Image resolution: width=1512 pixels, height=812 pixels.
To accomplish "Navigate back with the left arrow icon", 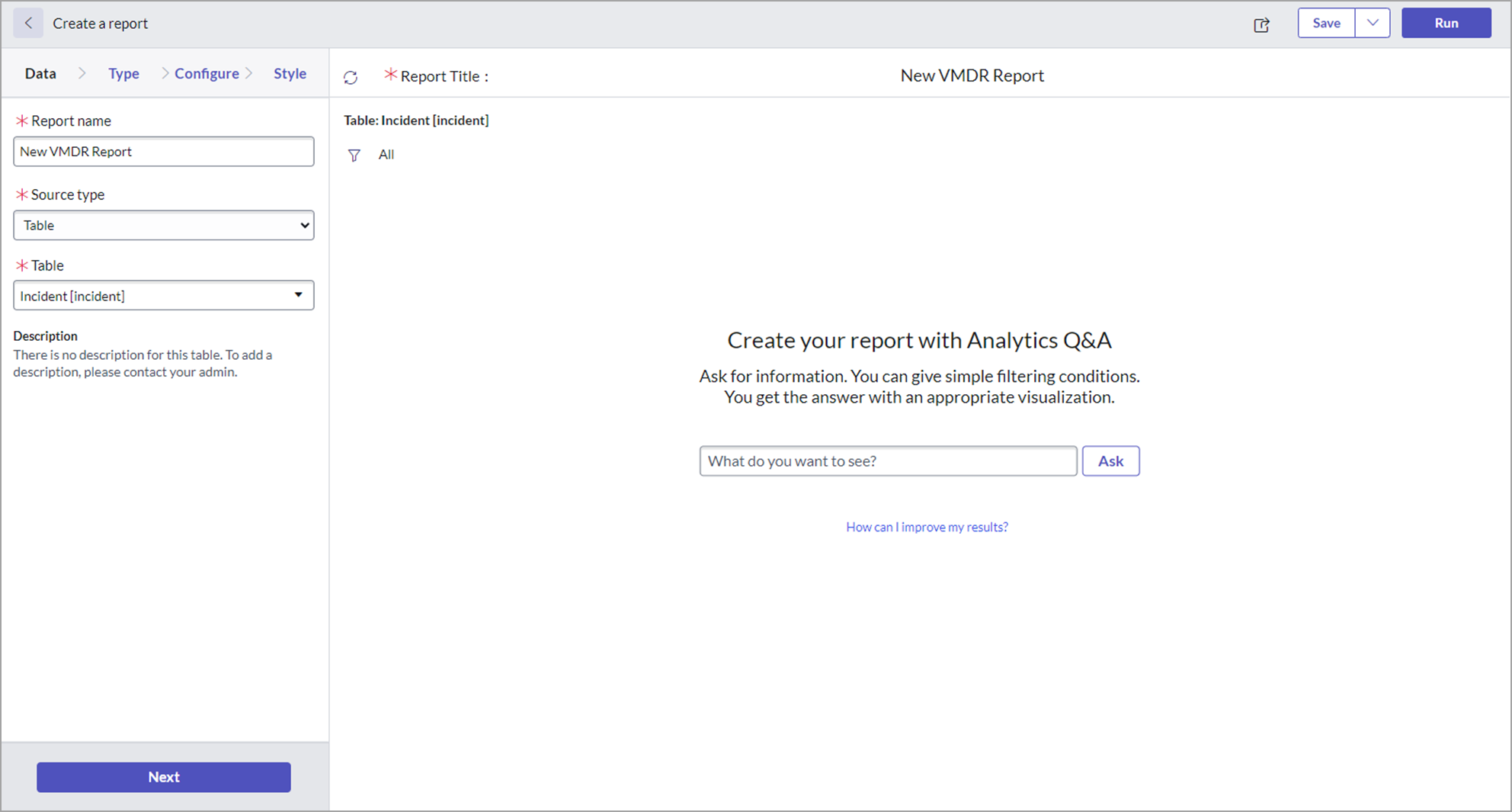I will (x=27, y=23).
